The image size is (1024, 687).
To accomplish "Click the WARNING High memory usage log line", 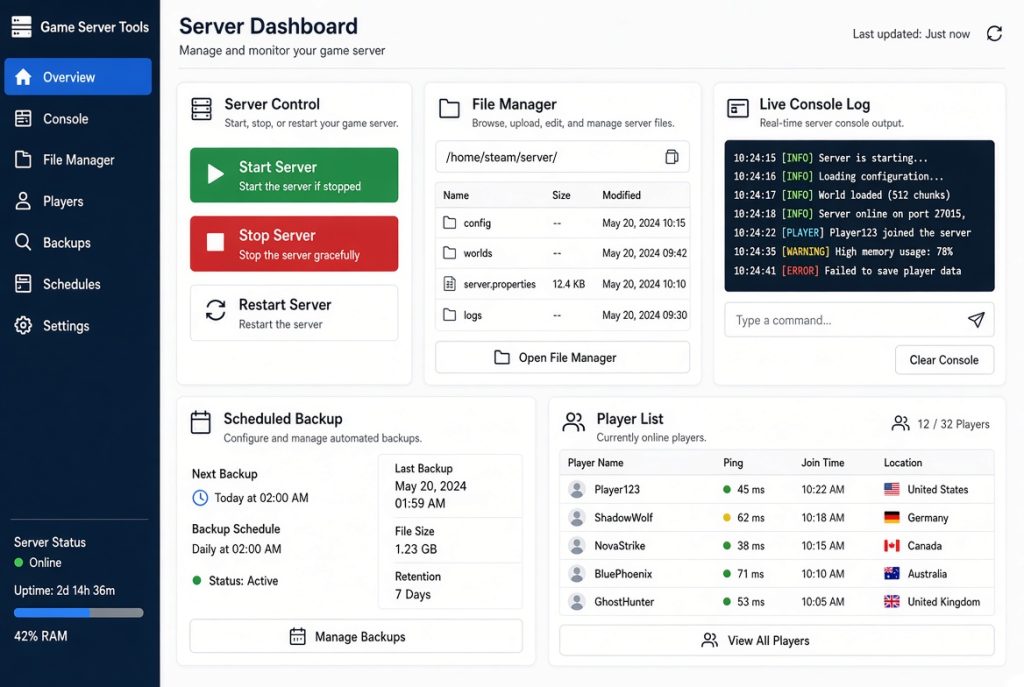I will [x=842, y=251].
